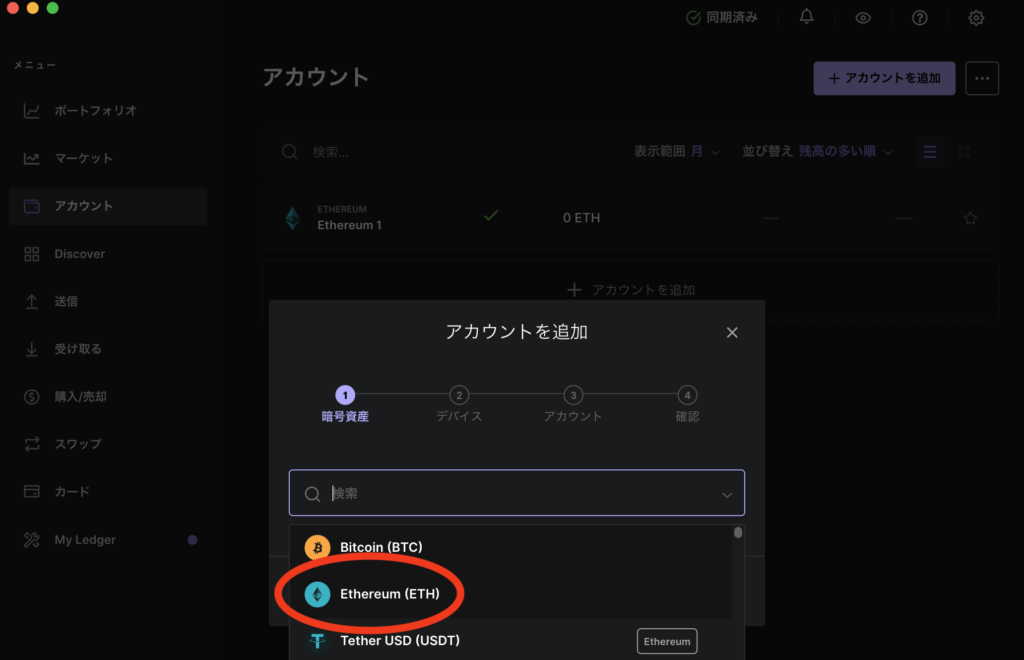Click the top-right アカウントを追加 button

click(884, 78)
